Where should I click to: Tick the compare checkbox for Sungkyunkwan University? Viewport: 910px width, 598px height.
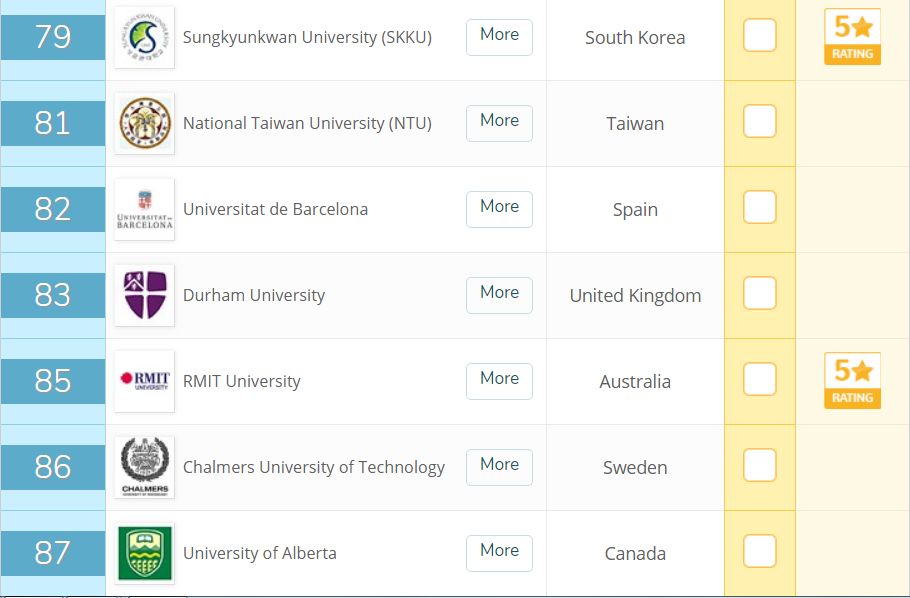(x=760, y=35)
